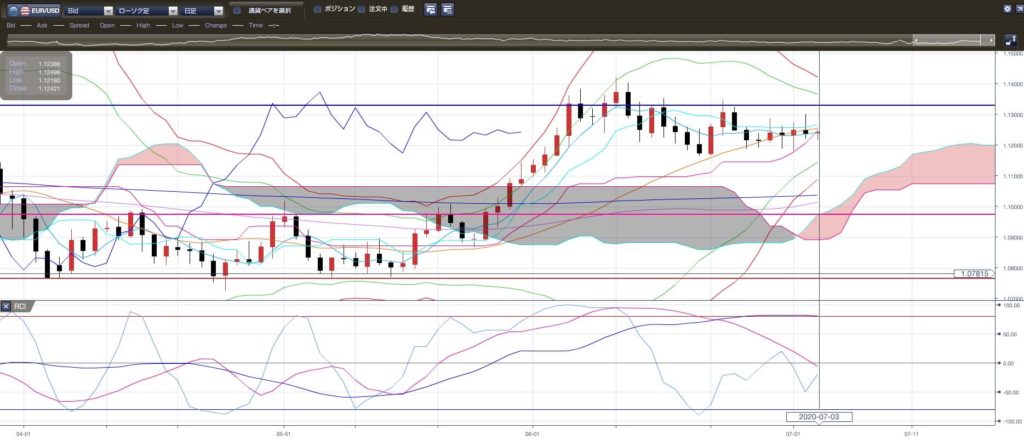This screenshot has width=1024, height=440.
Task: Click the chart scale toggle icon beside overview
Action: point(1010,40)
